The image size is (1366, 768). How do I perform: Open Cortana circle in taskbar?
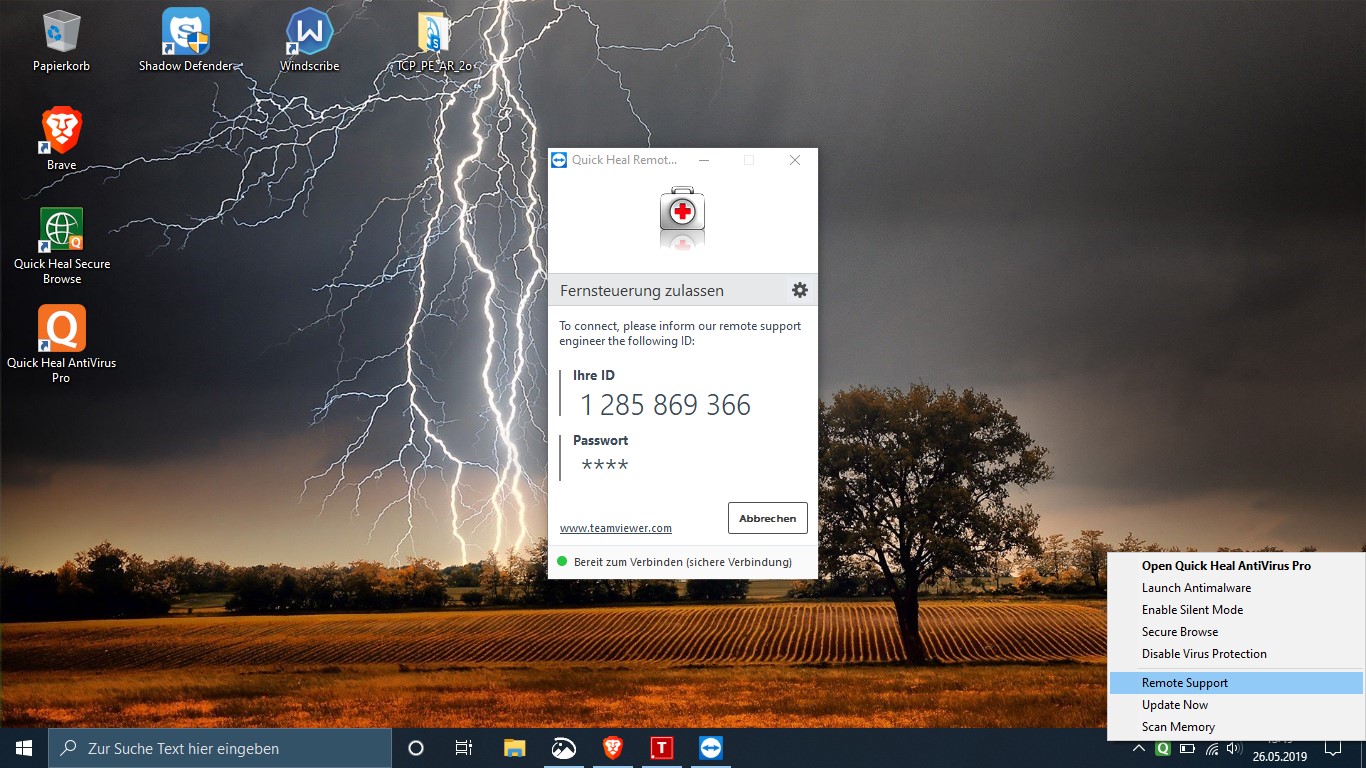point(416,748)
